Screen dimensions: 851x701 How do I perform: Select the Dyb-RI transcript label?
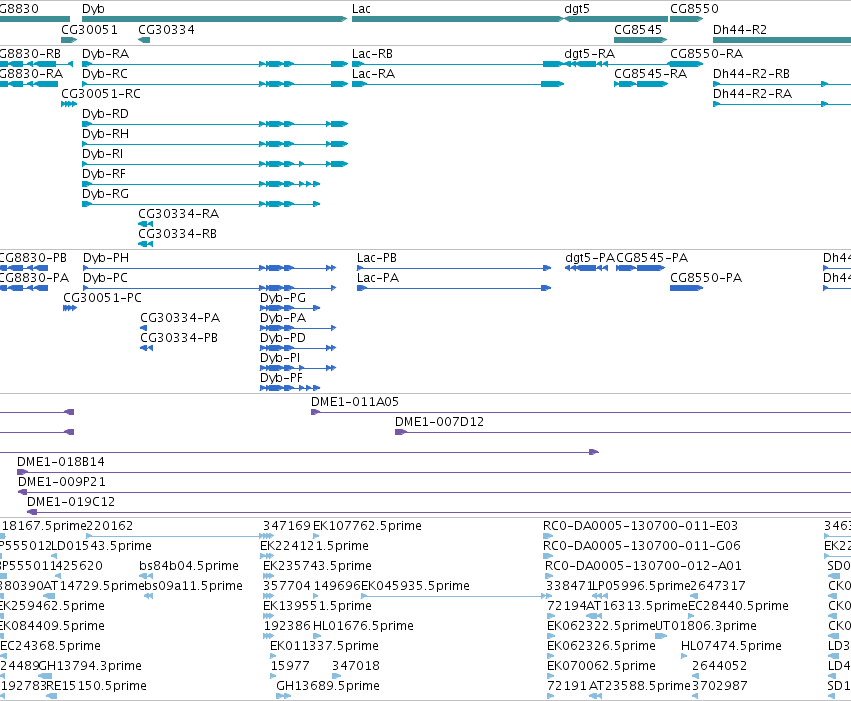pyautogui.click(x=103, y=154)
